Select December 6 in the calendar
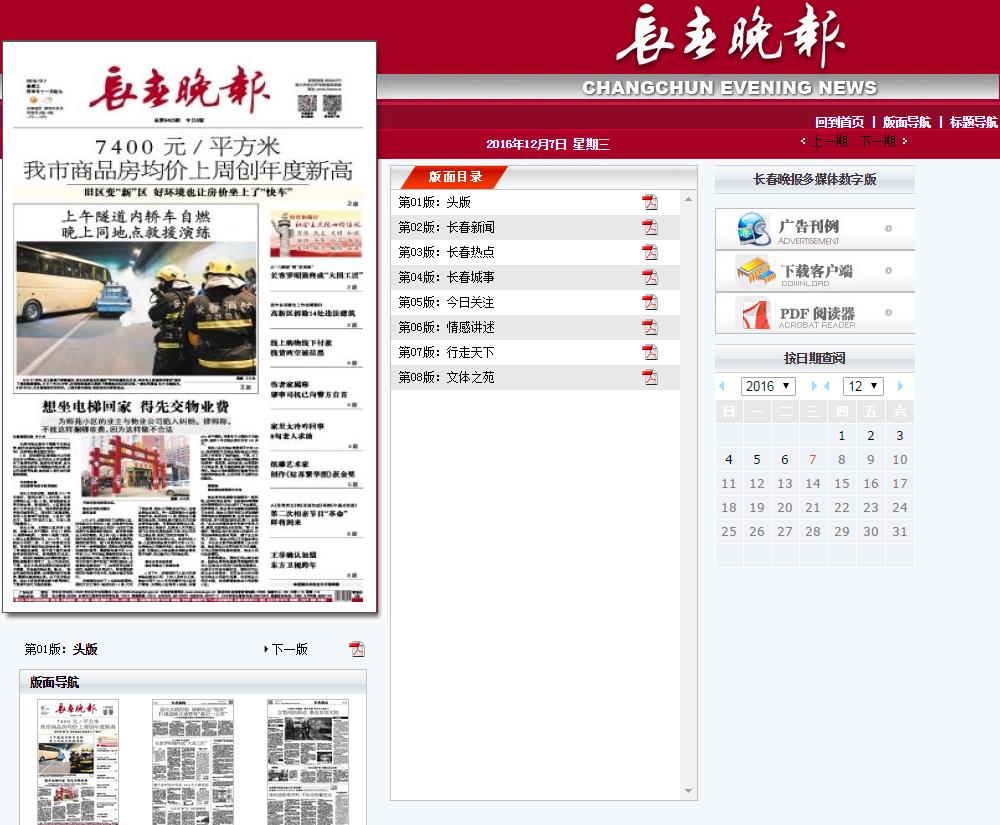 pyautogui.click(x=785, y=460)
